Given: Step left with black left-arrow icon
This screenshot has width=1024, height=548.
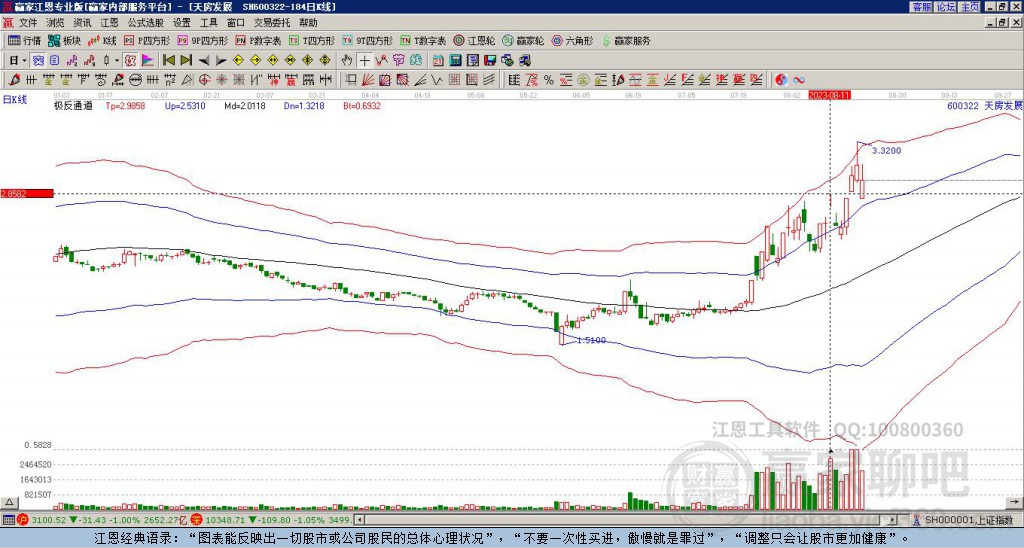Looking at the screenshot, I should (x=204, y=61).
